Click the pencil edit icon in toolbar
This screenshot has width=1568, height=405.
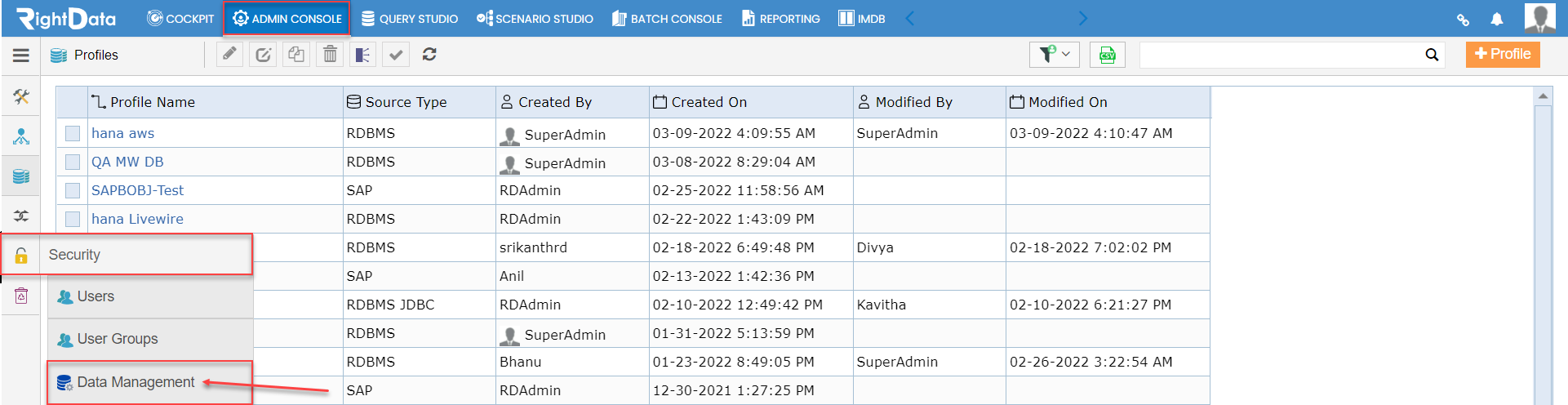(229, 55)
